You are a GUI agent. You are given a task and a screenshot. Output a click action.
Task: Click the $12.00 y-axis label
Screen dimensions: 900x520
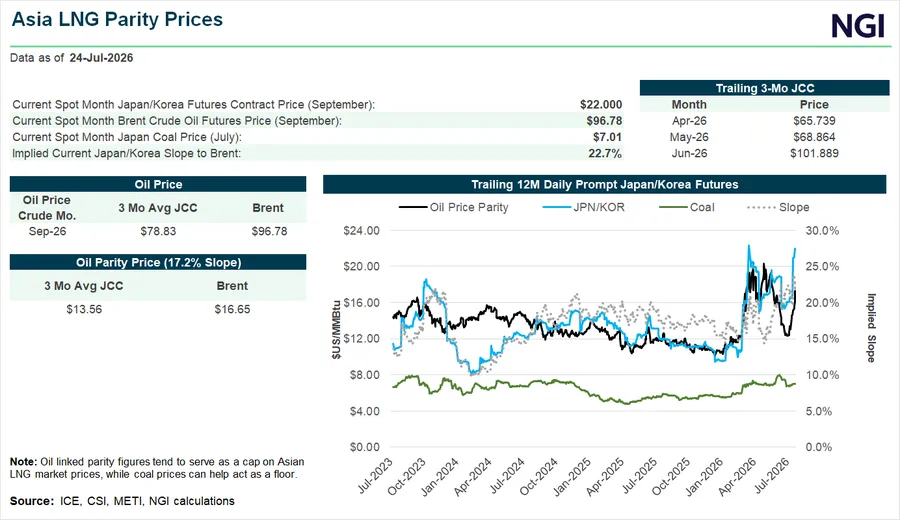point(362,339)
